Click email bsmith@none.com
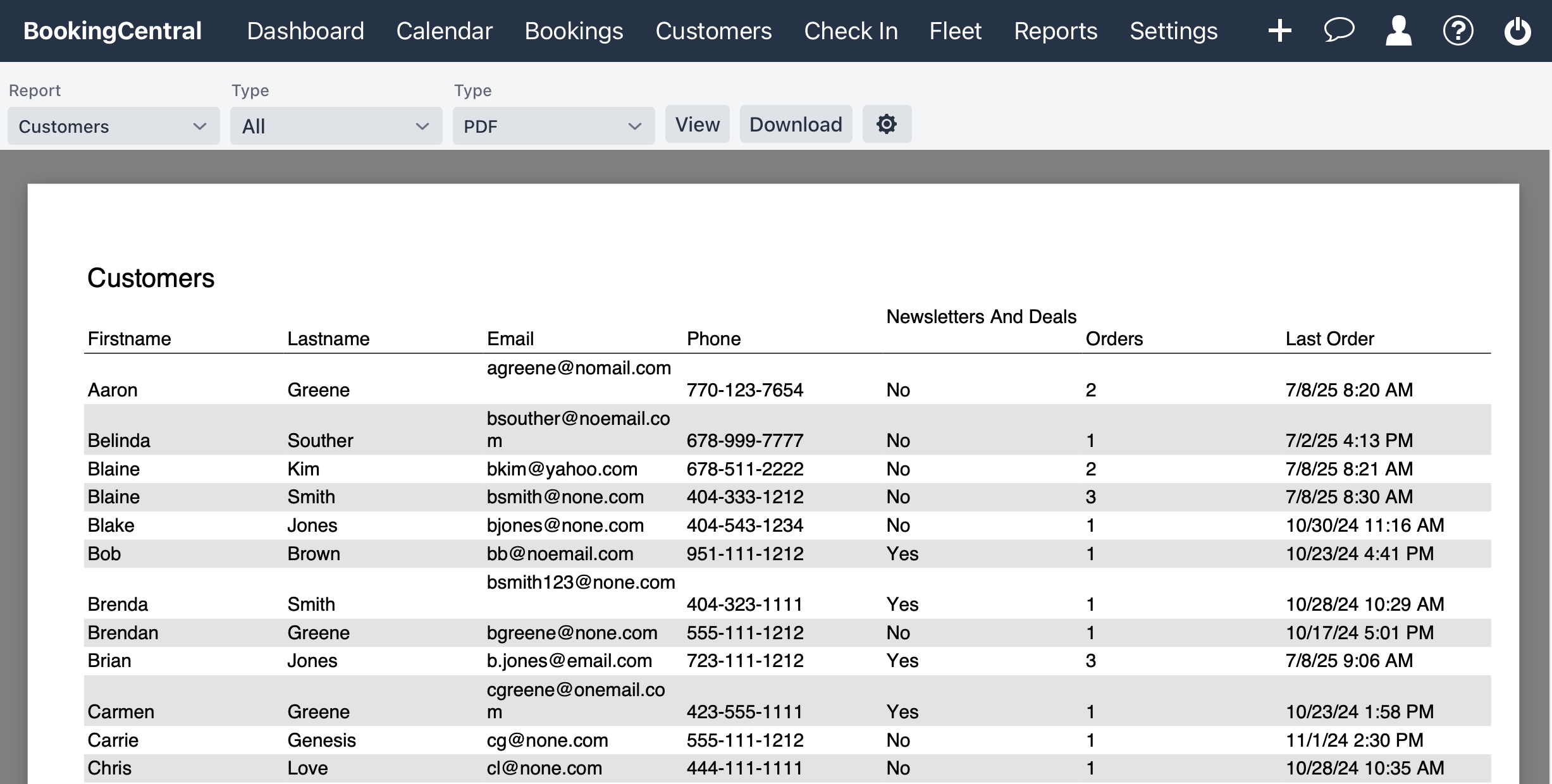Screen dimensions: 1552x784 click(x=565, y=497)
